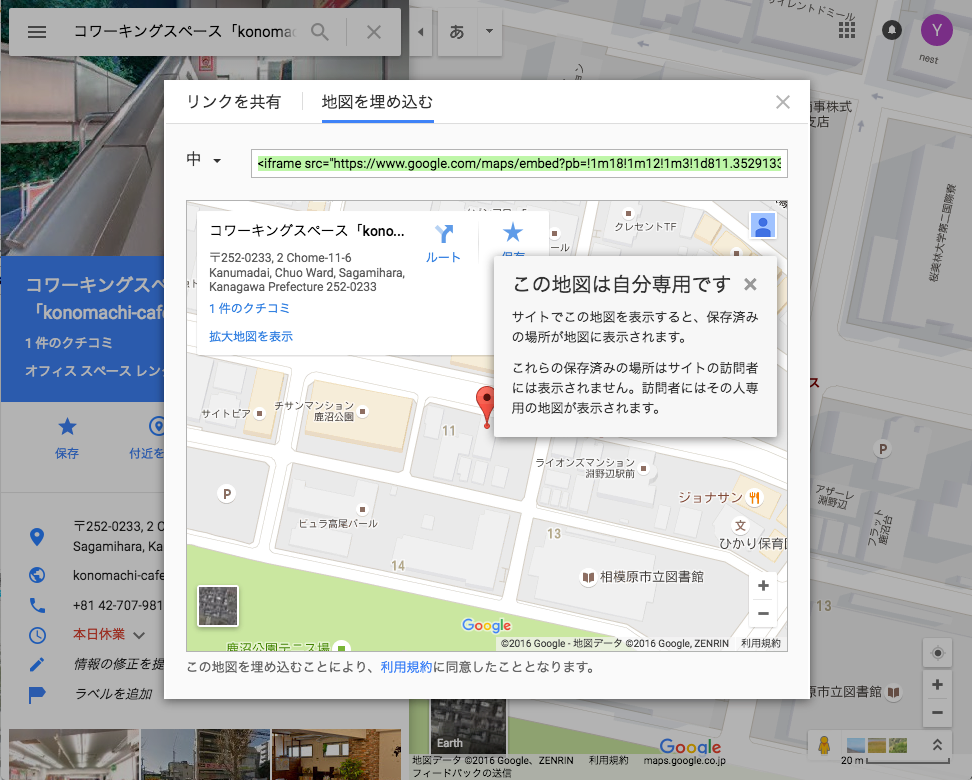Click the ひかり保育 school marker
The width and height of the screenshot is (972, 780).
(x=740, y=526)
